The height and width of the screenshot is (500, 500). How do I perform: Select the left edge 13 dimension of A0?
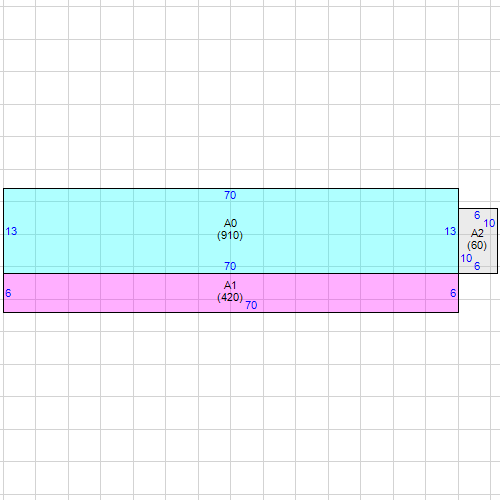tap(11, 231)
